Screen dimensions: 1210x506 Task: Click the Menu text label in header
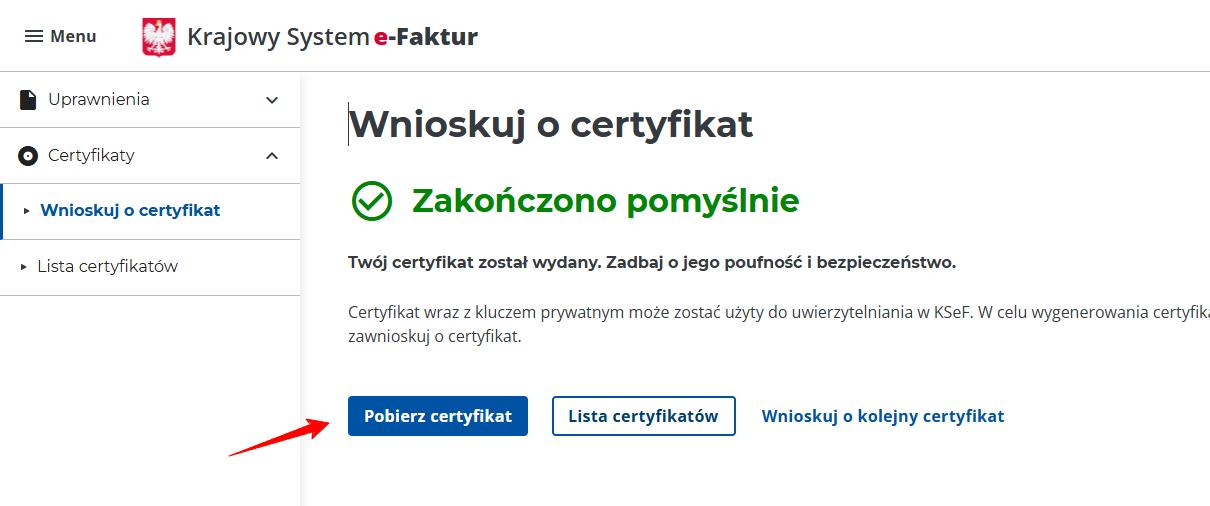(73, 36)
